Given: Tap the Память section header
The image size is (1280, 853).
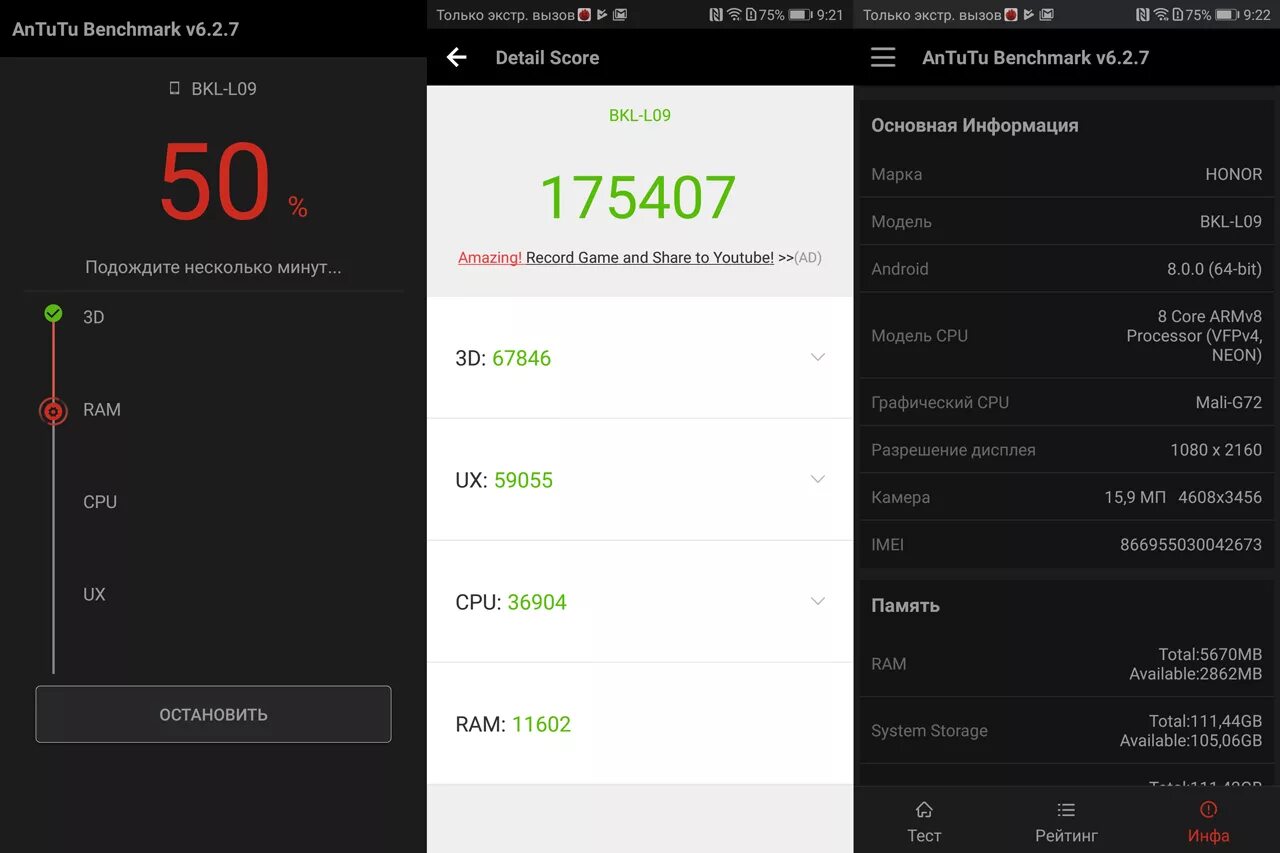Looking at the screenshot, I should click(905, 605).
